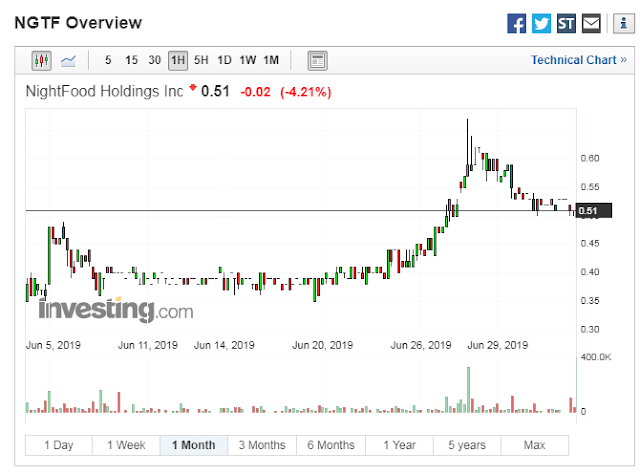Select the 1H interval
Screen dimensions: 640x474
(178, 60)
